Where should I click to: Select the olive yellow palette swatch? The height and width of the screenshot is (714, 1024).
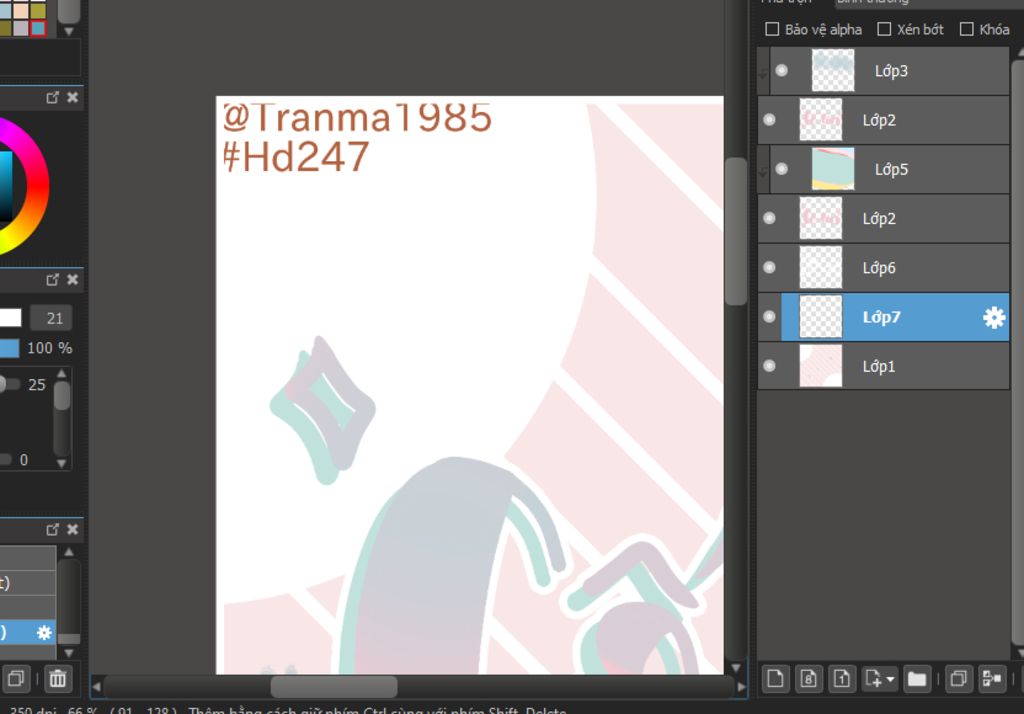click(x=38, y=11)
